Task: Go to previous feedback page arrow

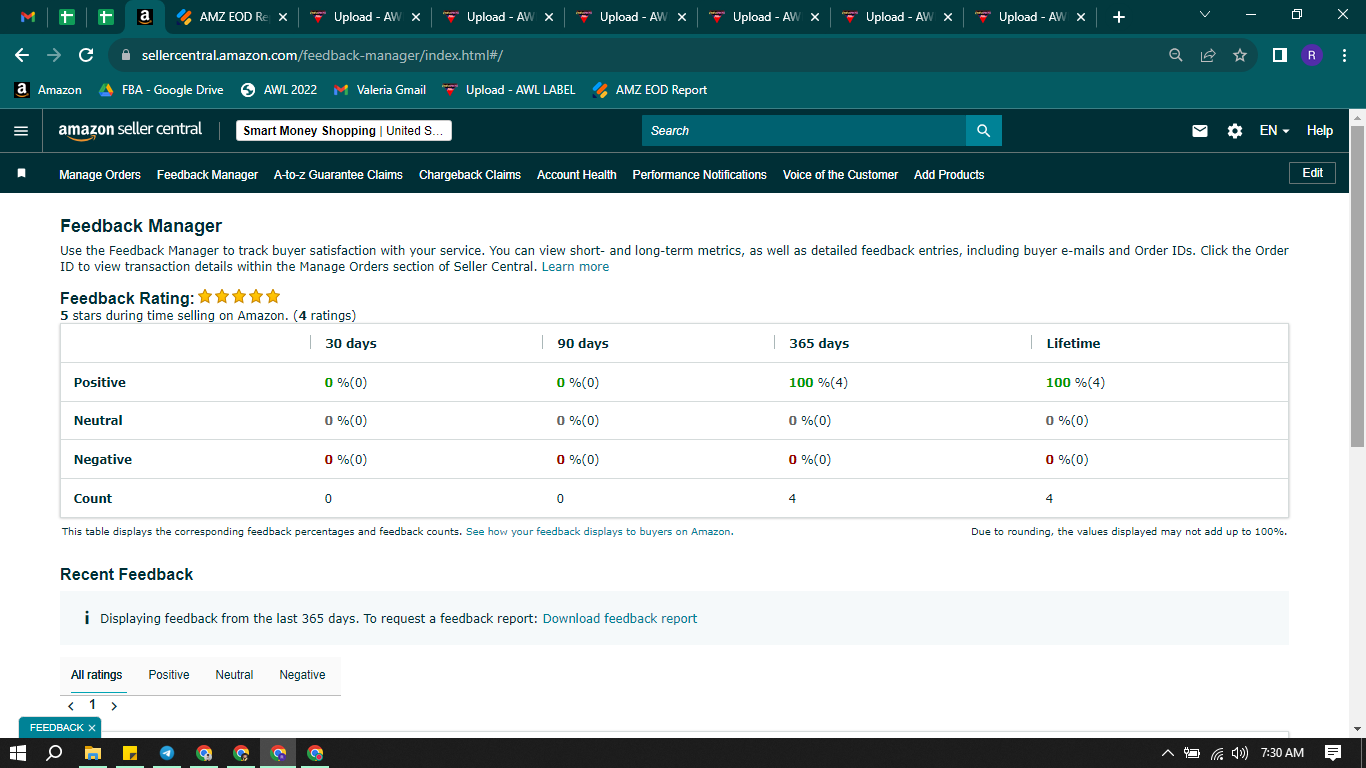Action: (71, 706)
